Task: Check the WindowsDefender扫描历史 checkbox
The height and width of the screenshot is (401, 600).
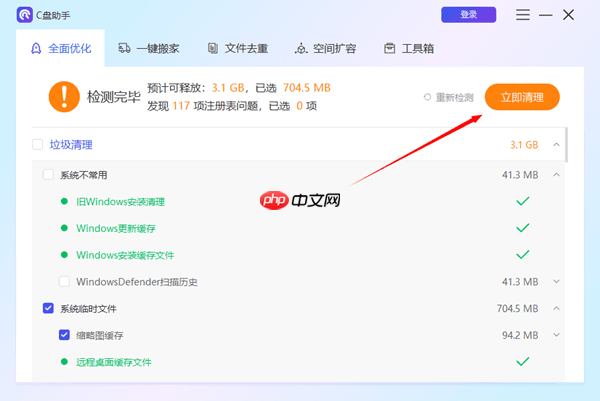Action: tap(64, 282)
